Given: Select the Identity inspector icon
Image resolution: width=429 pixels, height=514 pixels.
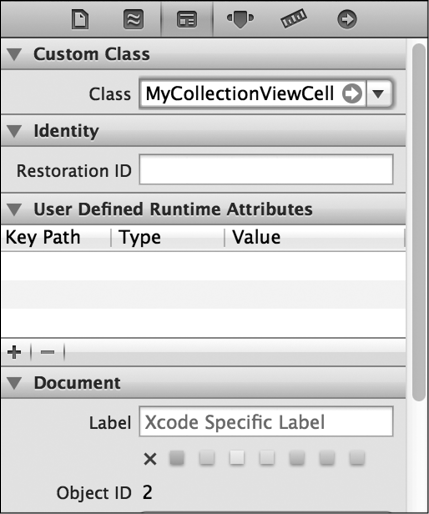Looking at the screenshot, I should (187, 20).
